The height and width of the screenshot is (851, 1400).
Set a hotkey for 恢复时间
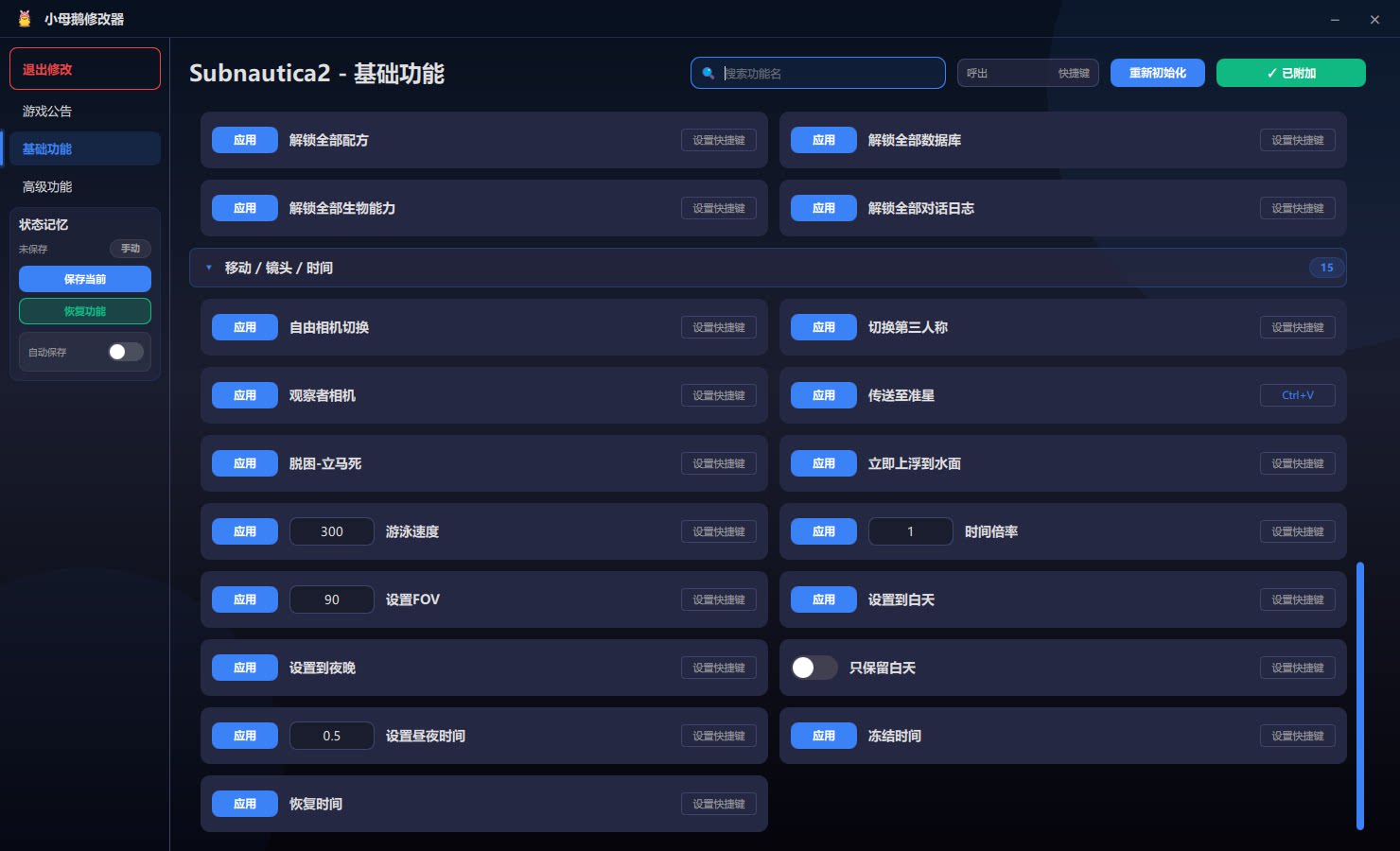tap(719, 804)
